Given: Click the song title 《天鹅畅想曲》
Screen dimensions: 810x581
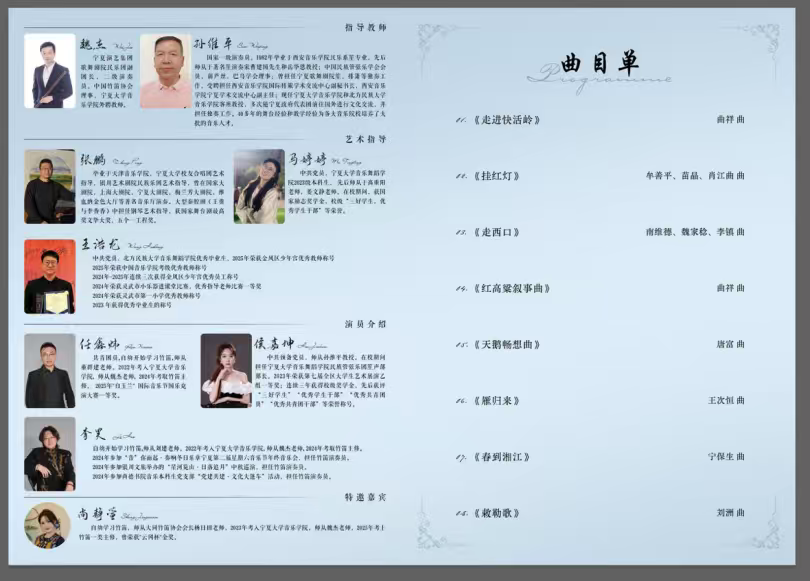Looking at the screenshot, I should (507, 344).
